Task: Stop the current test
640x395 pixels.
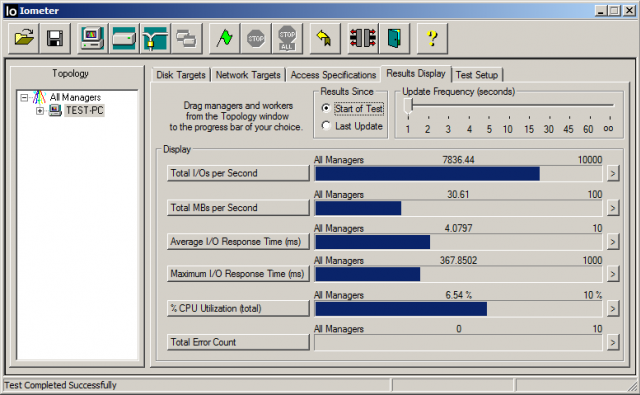Action: pyautogui.click(x=256, y=38)
